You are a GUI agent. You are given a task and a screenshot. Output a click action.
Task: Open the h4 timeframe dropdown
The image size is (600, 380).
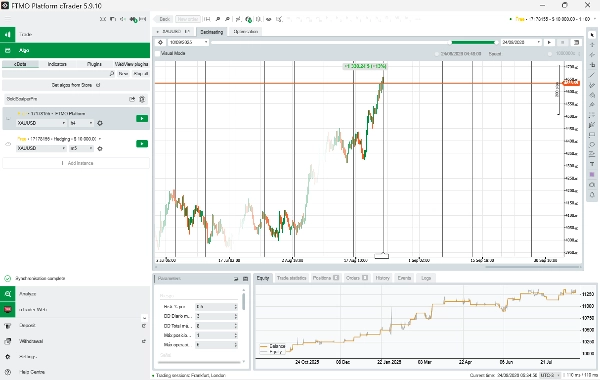pos(81,123)
